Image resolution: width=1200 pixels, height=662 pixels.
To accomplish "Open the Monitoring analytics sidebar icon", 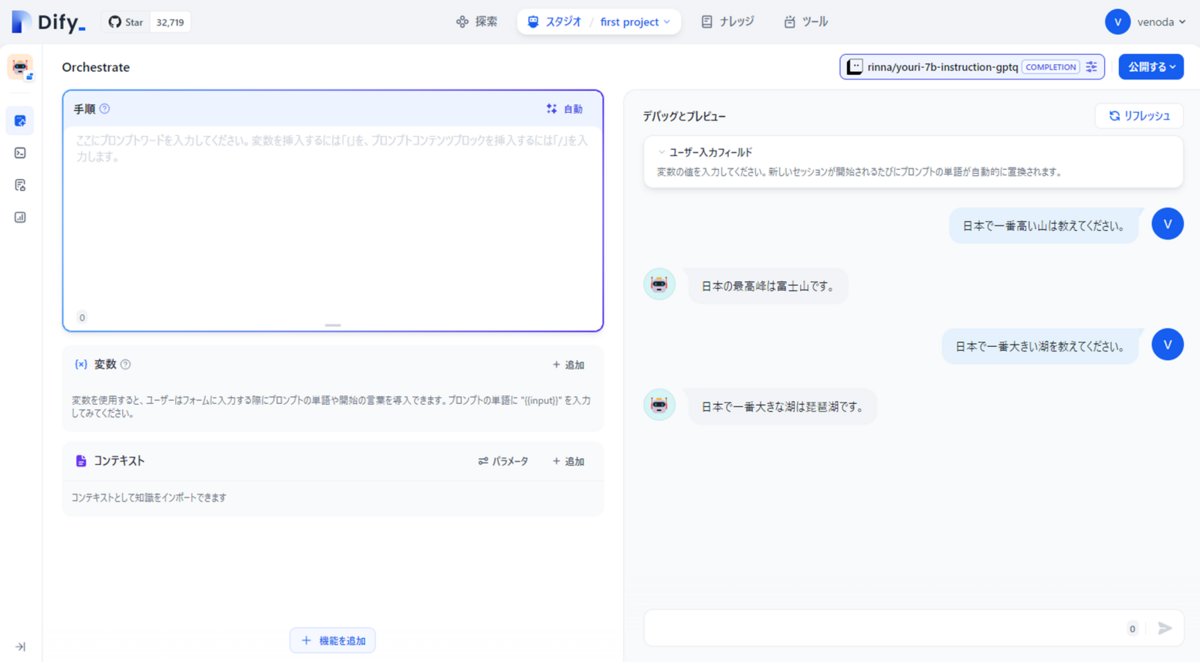I will 20,216.
